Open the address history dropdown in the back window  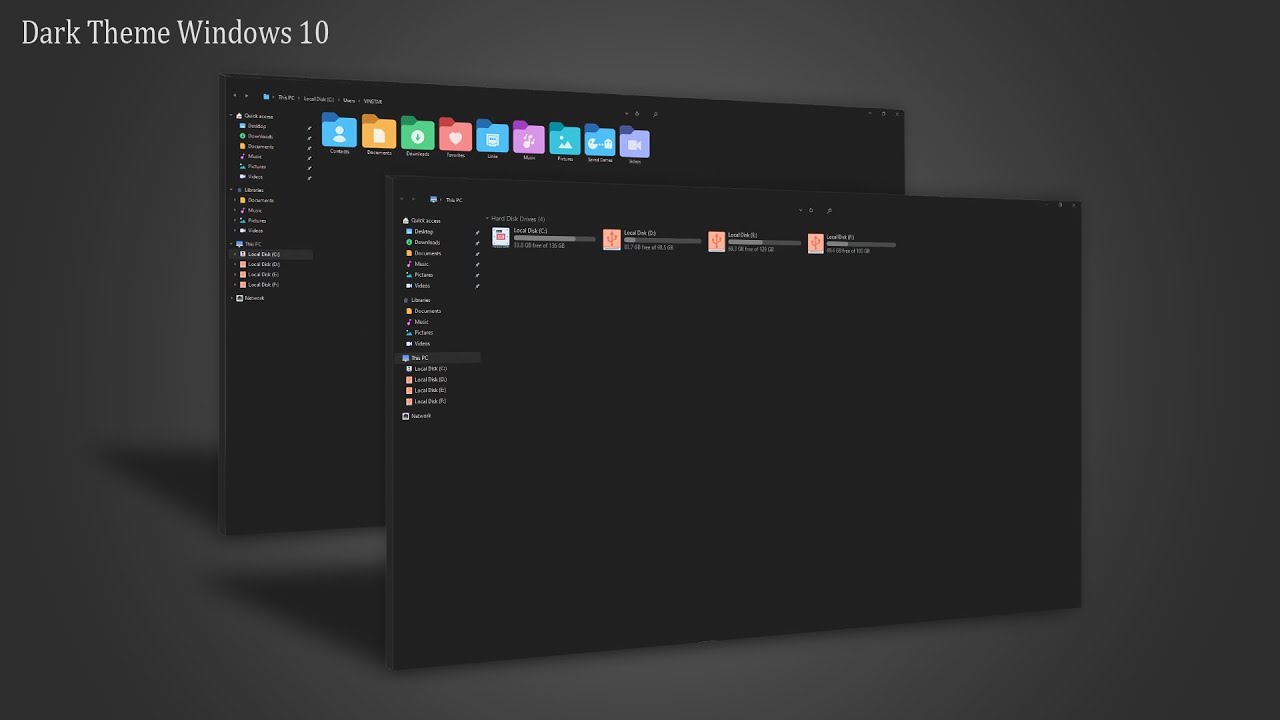(626, 113)
